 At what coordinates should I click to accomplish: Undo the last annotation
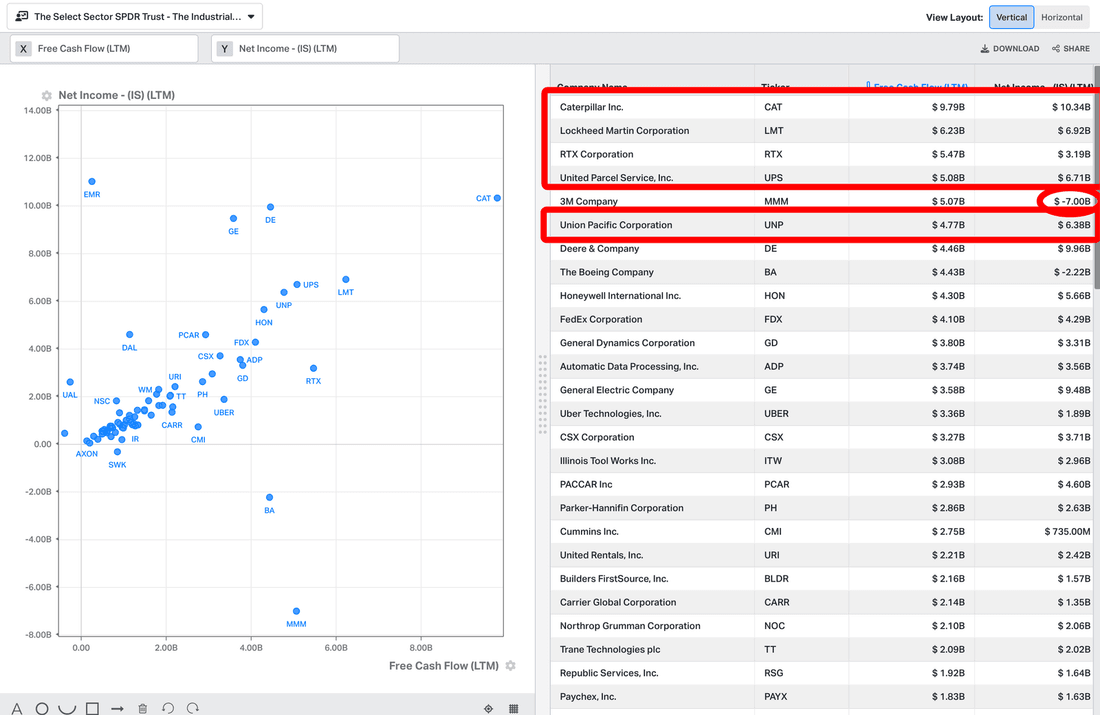click(168, 709)
